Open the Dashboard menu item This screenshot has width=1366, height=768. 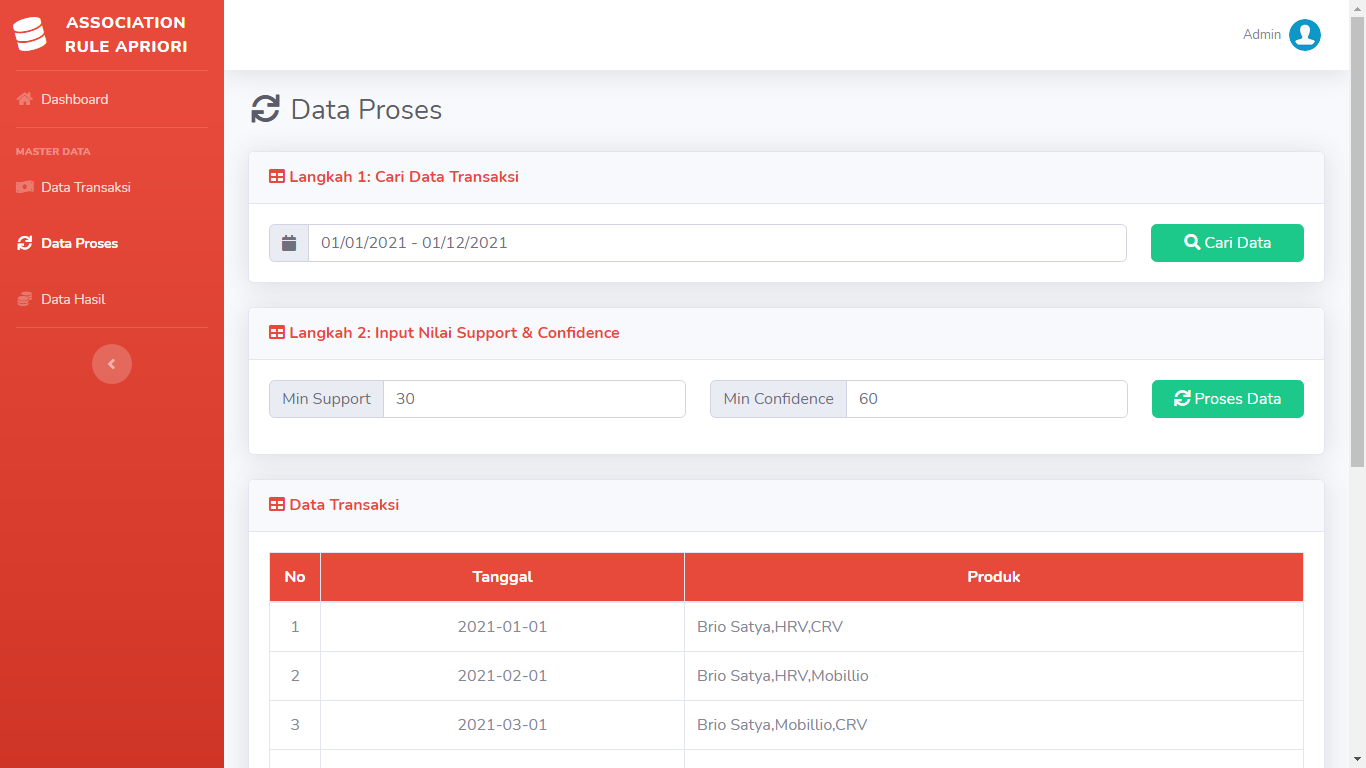112,99
